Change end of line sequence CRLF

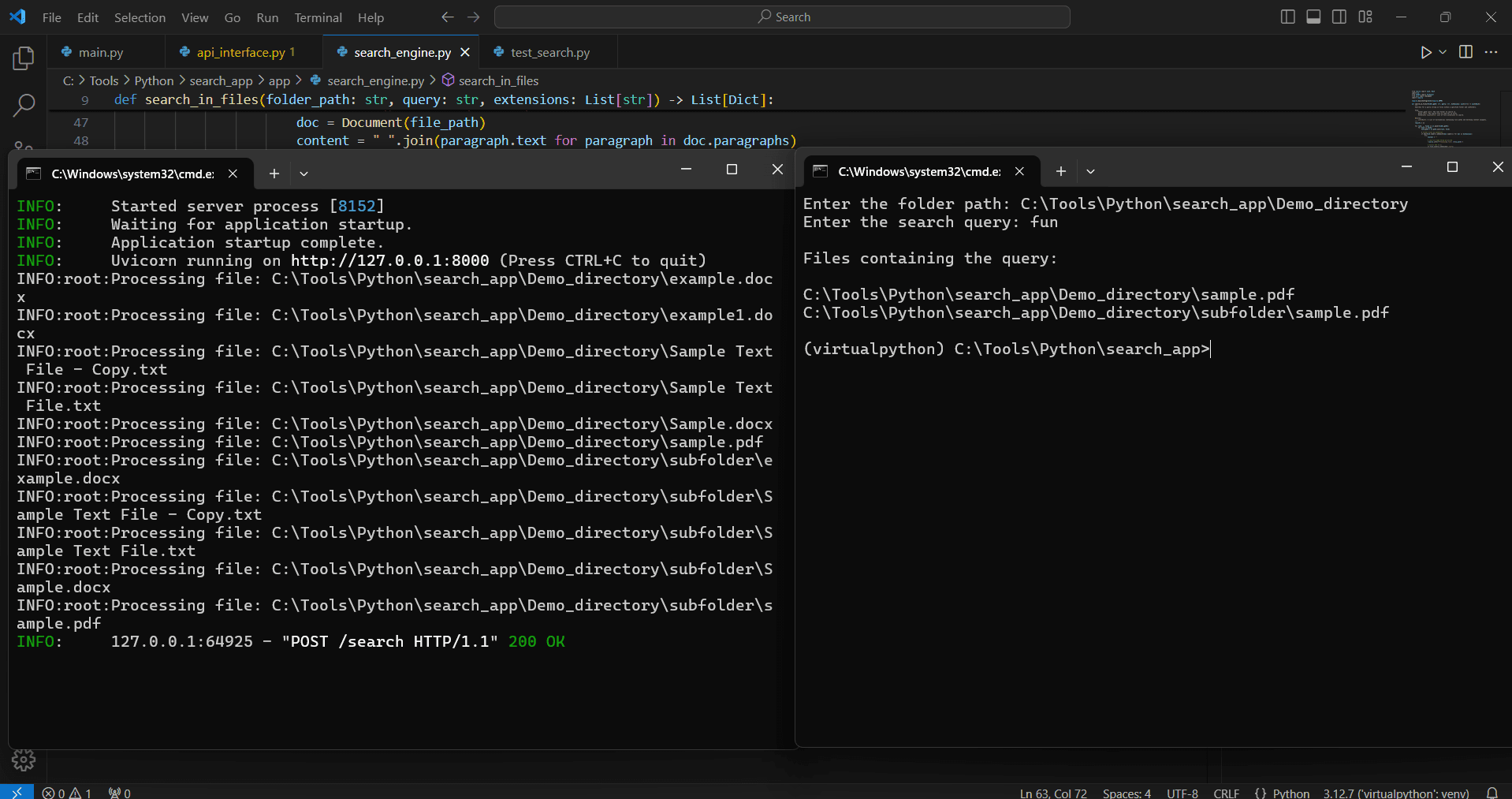[1226, 793]
